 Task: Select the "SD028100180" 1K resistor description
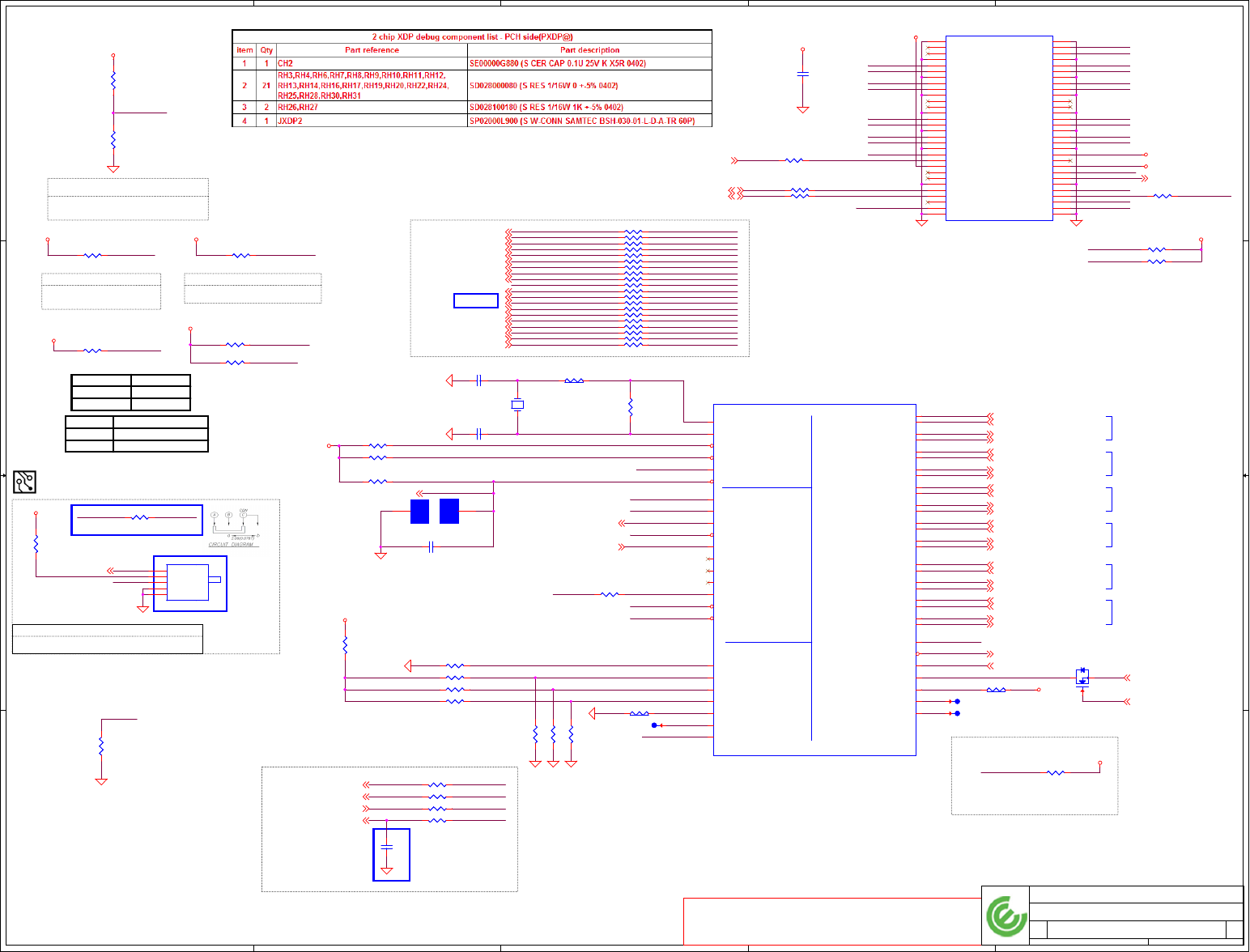point(589,107)
